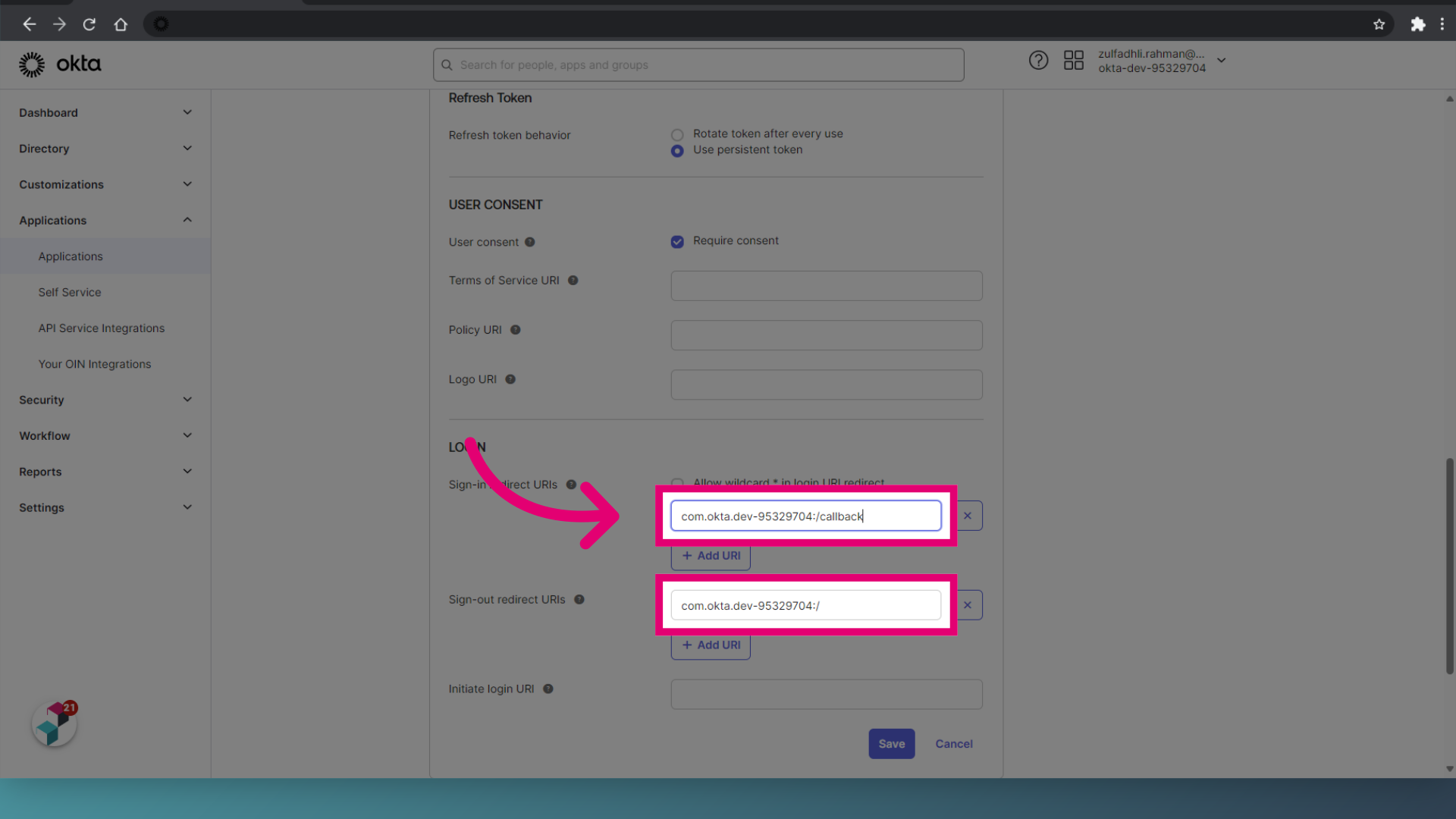Image resolution: width=1456 pixels, height=819 pixels.
Task: Click the browser back arrow
Action: [29, 24]
